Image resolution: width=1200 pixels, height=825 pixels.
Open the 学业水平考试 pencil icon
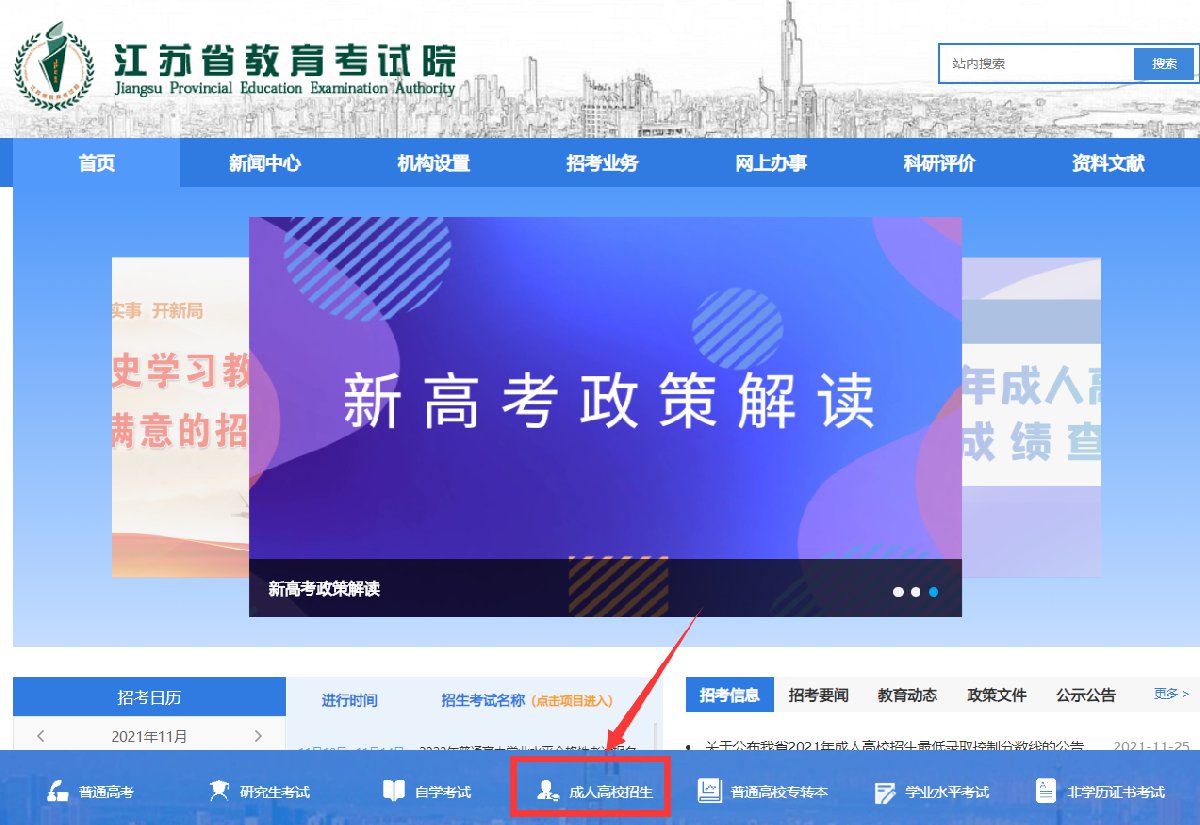click(884, 791)
